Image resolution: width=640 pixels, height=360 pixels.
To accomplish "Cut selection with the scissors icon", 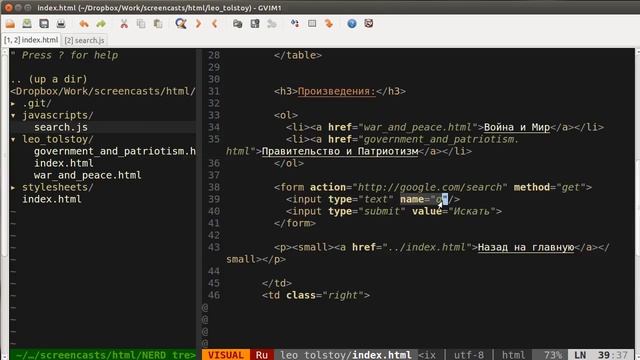I will coord(124,24).
